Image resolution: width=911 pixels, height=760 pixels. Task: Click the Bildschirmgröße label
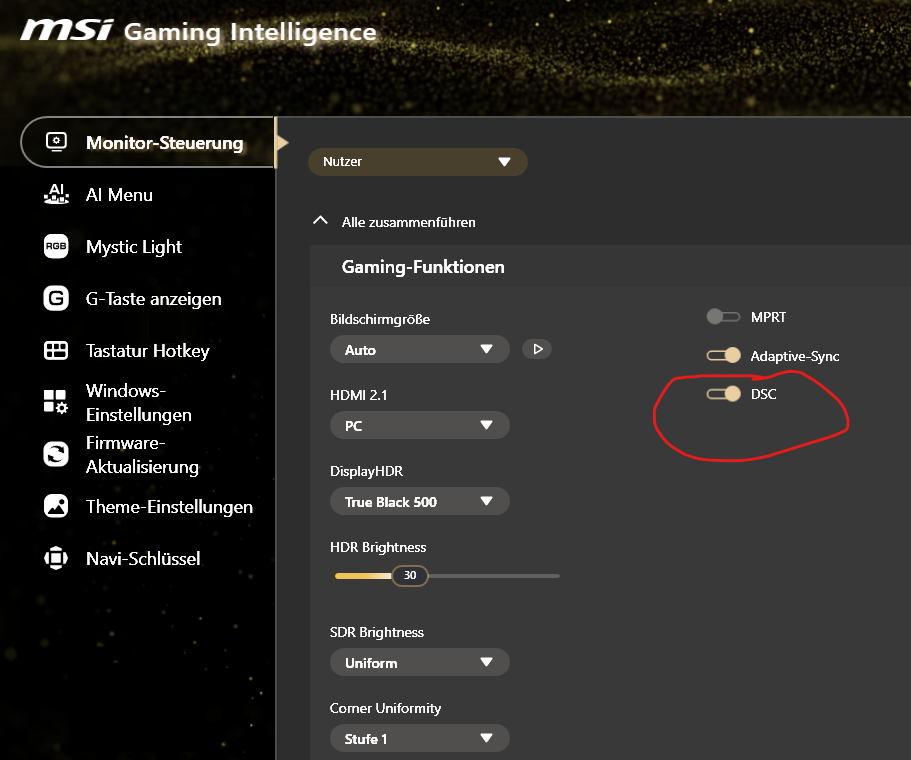(380, 319)
